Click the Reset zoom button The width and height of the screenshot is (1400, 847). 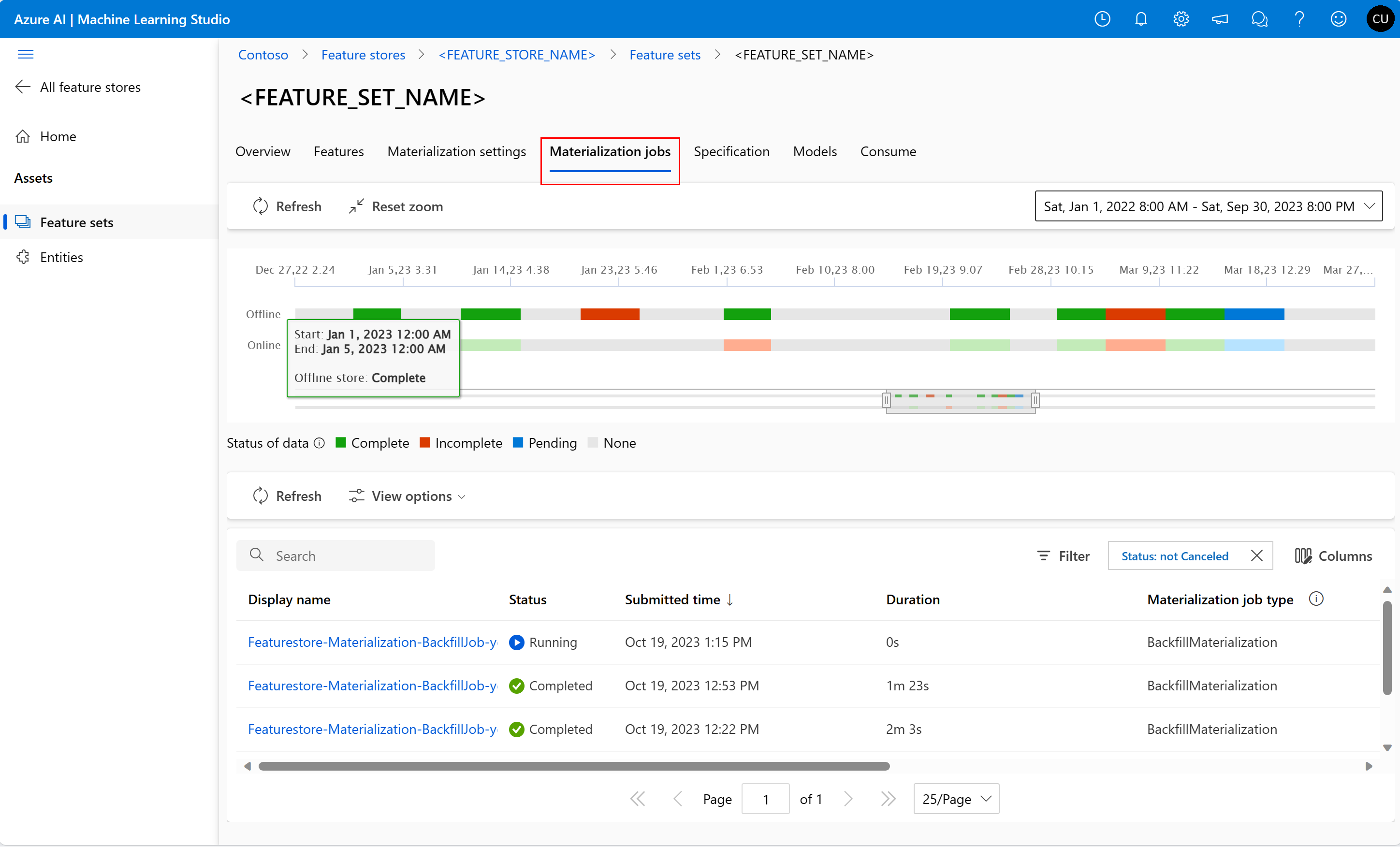[x=396, y=207]
